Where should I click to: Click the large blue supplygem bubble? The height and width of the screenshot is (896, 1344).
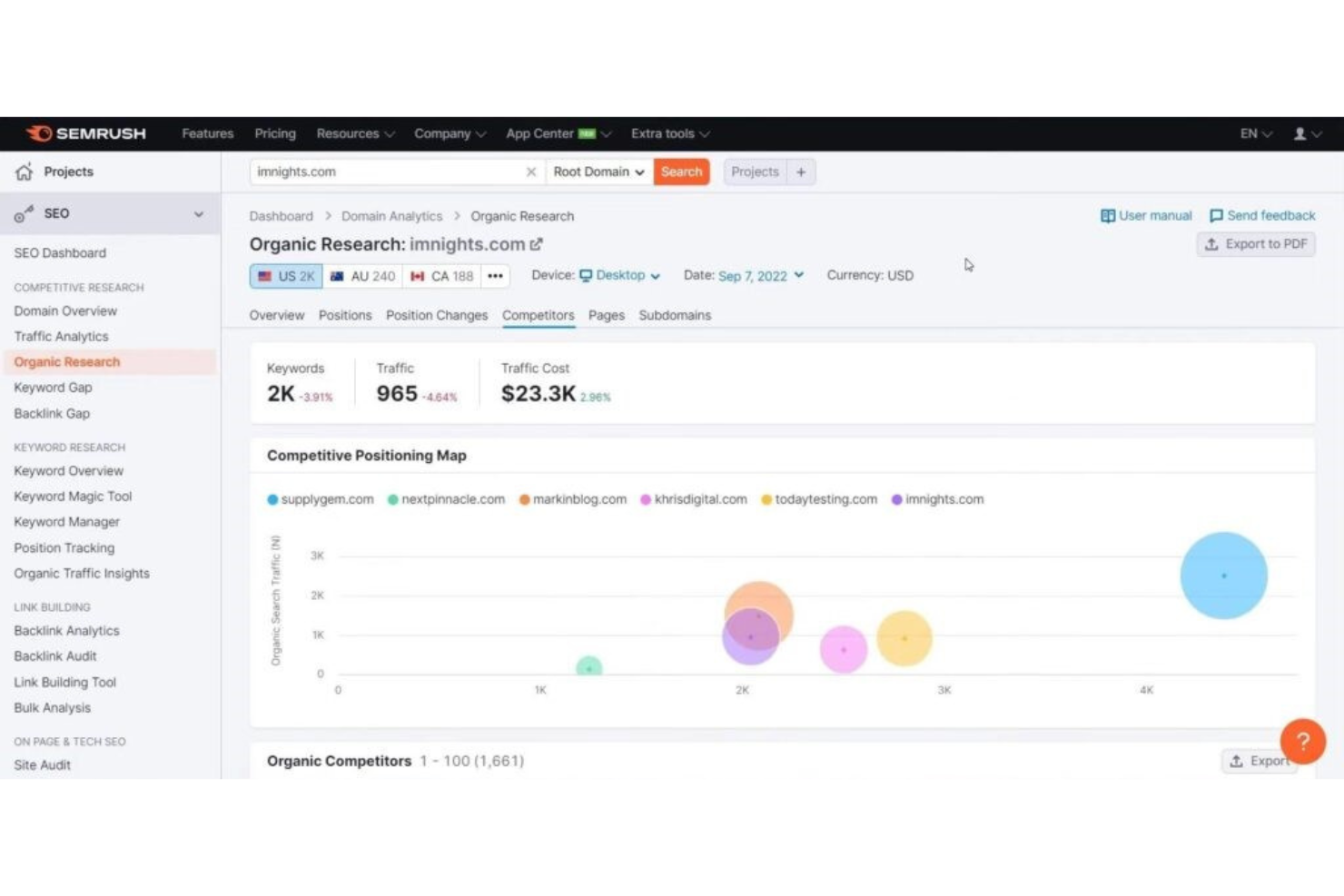point(1223,576)
